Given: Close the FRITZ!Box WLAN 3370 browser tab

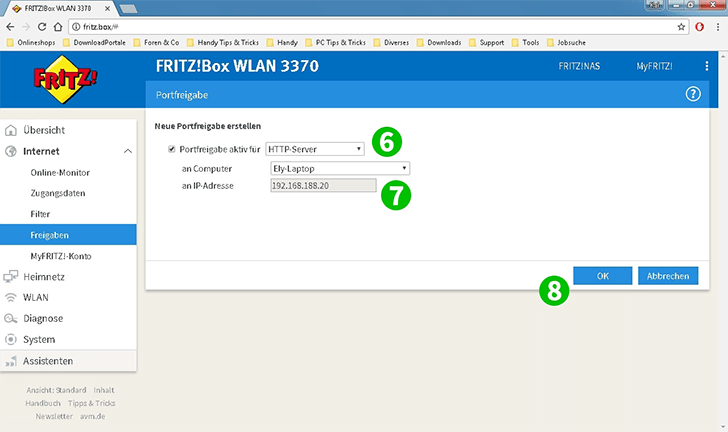Looking at the screenshot, I should [107, 8].
